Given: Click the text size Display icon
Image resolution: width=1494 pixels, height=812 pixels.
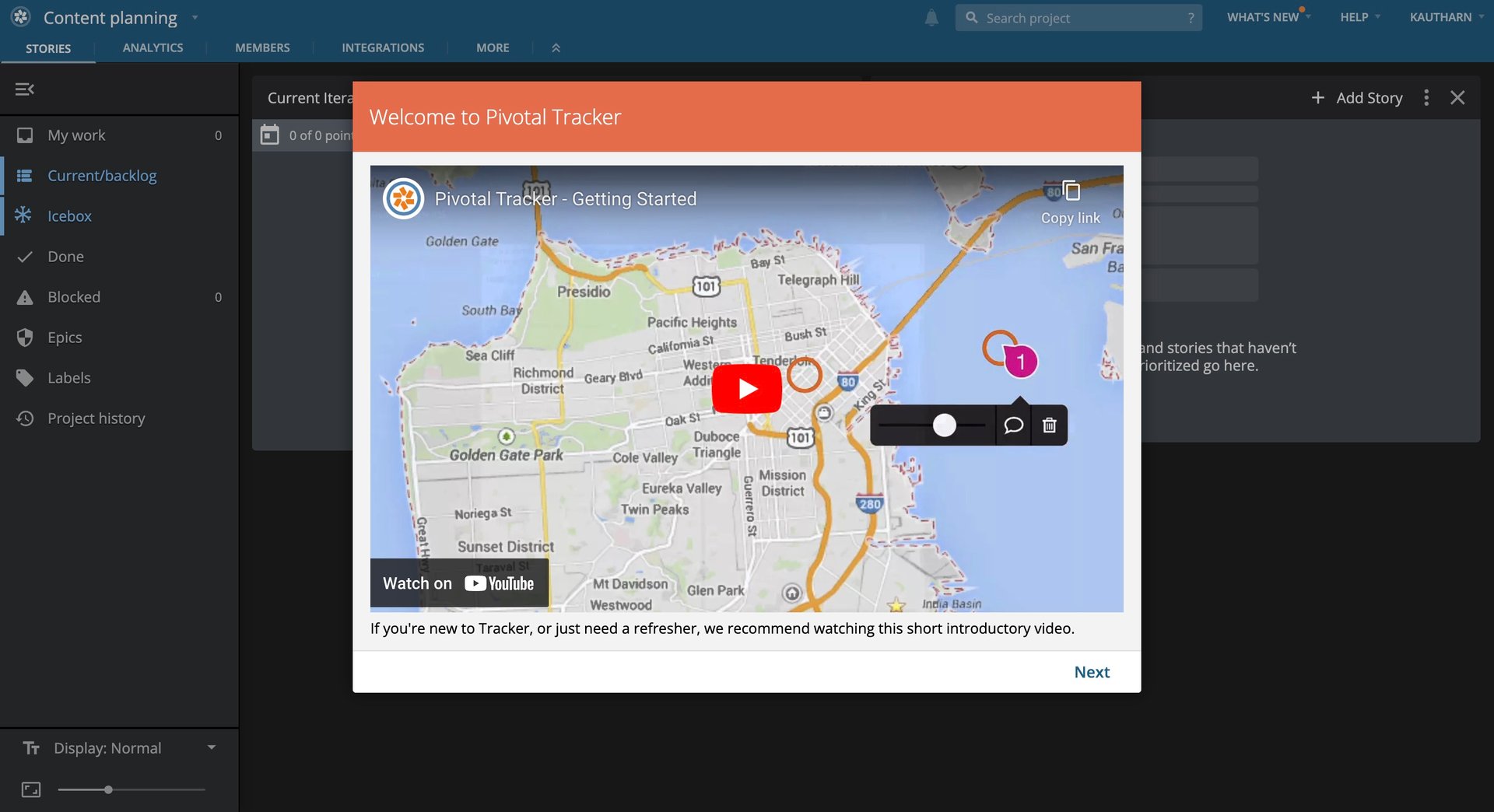Looking at the screenshot, I should (x=31, y=748).
